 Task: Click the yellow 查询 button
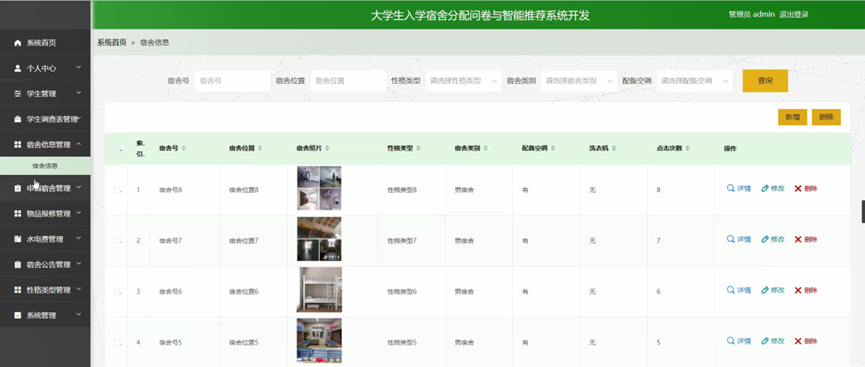coord(765,81)
